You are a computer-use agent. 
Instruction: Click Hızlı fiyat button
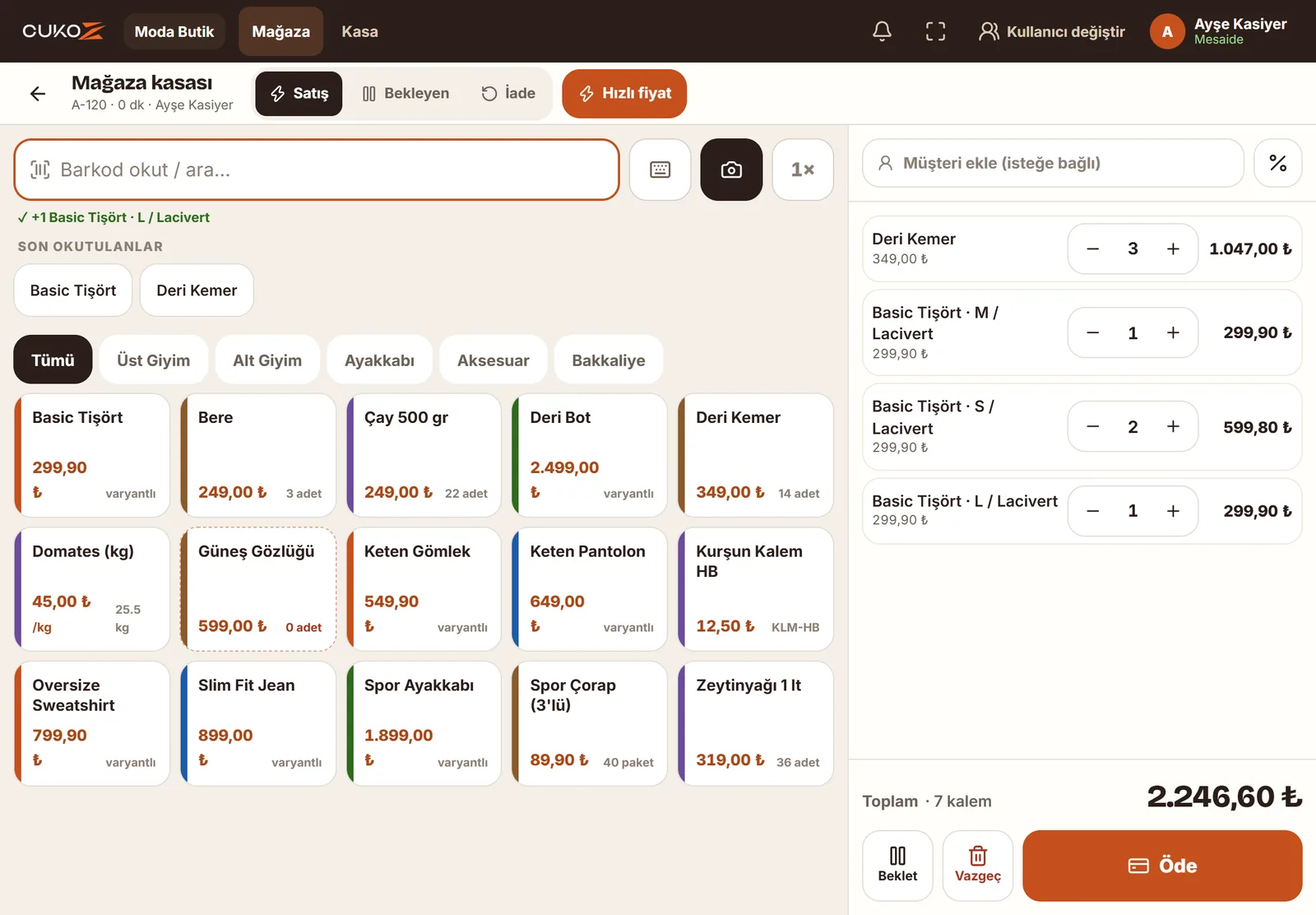coord(624,94)
